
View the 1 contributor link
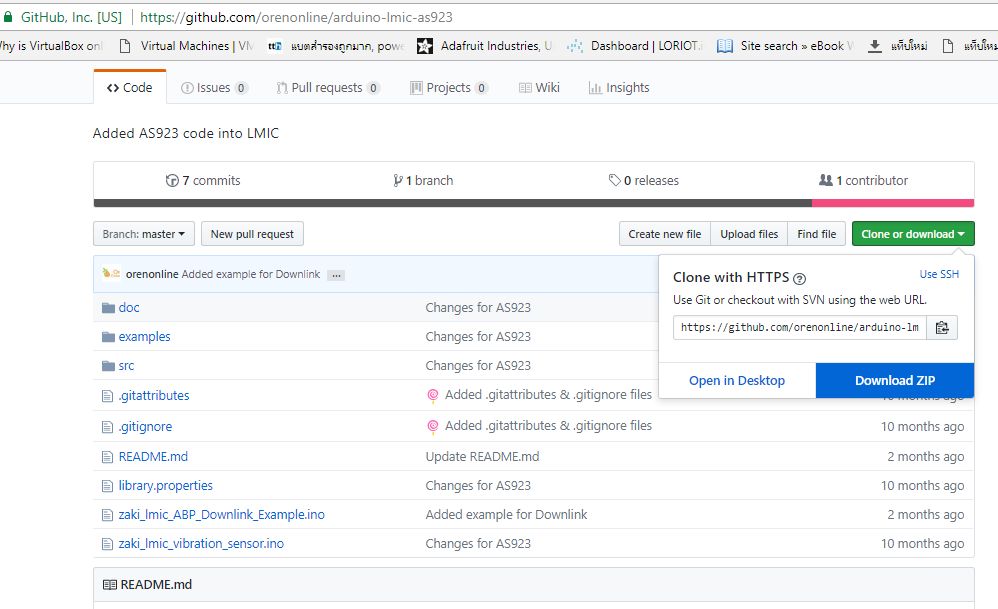coord(864,181)
